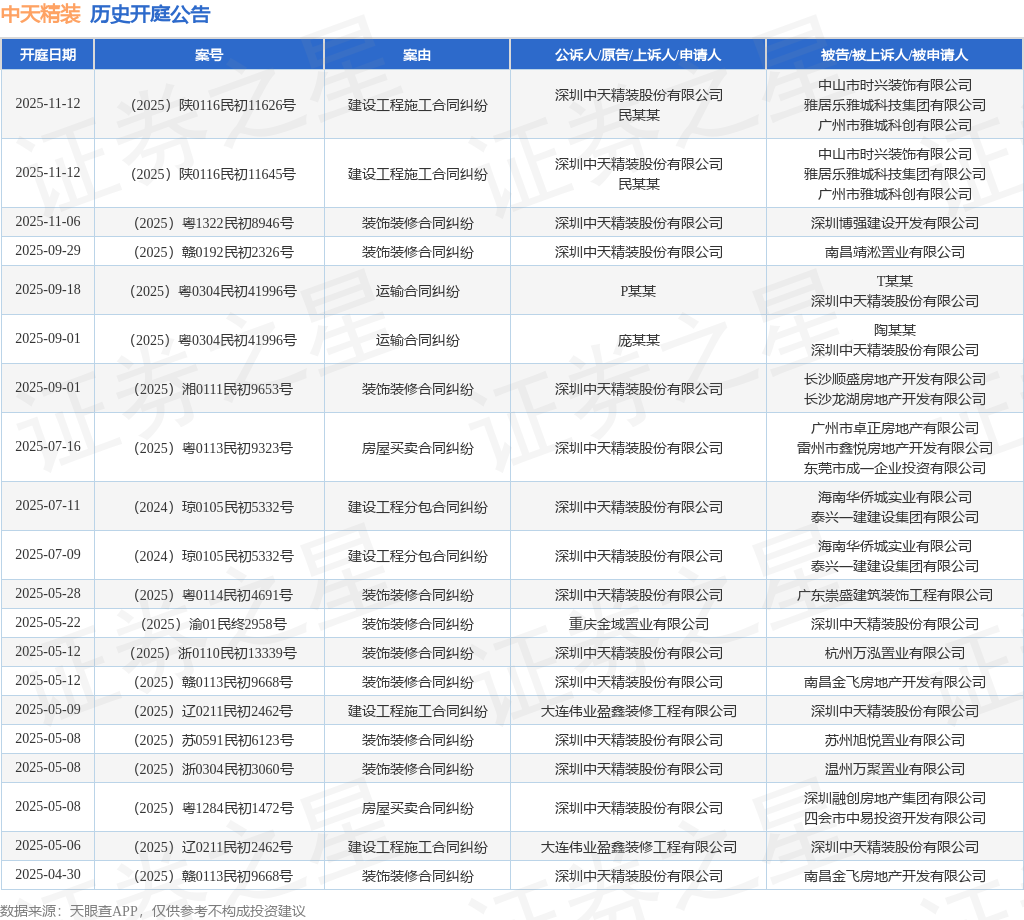Click the 中天精装 title text

click(x=40, y=14)
